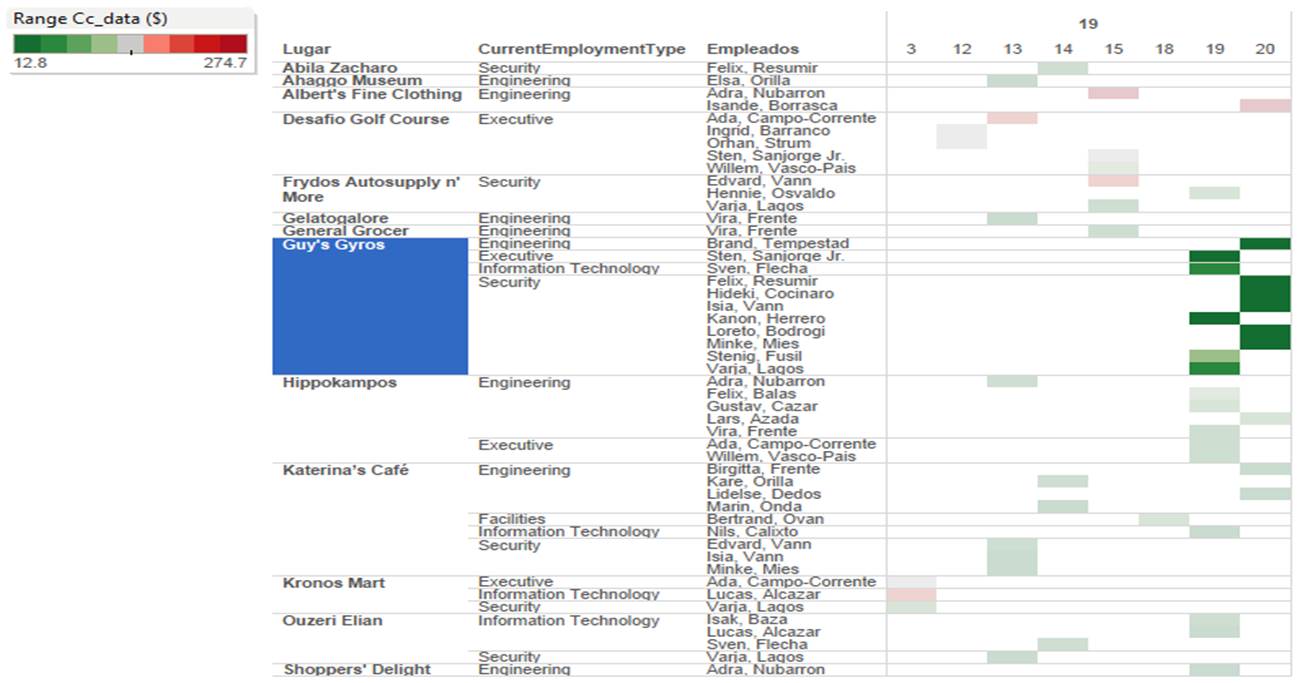Click the 'CurrentEmploymentType' column header

click(x=582, y=49)
